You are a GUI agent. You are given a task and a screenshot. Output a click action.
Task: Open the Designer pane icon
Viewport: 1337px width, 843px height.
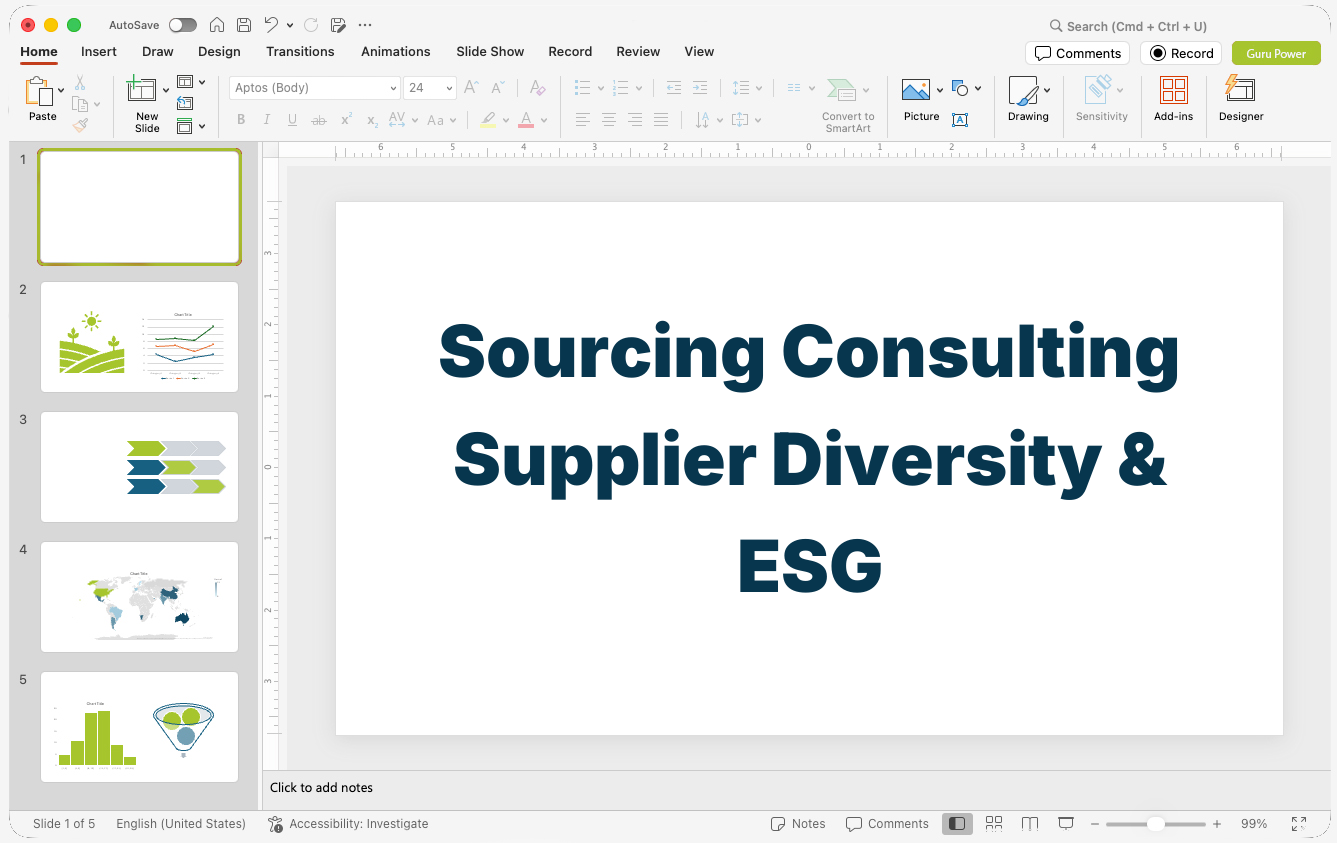pyautogui.click(x=1240, y=90)
